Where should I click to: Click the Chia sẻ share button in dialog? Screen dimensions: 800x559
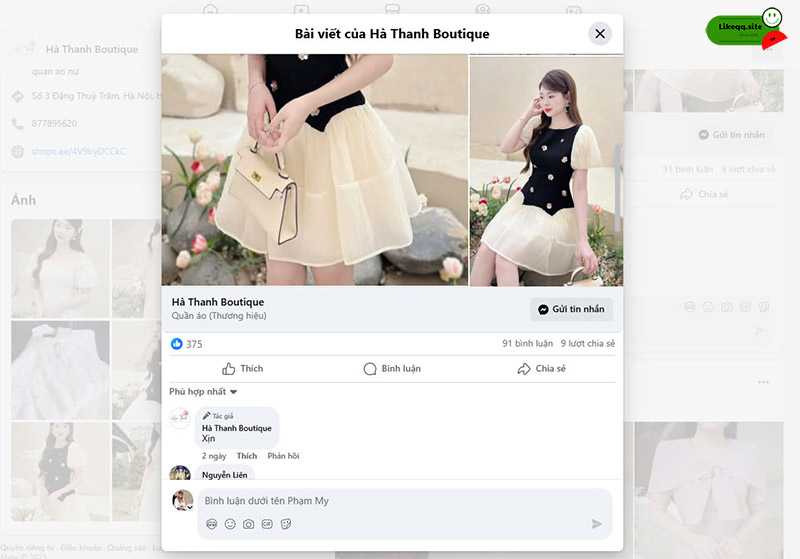pos(541,369)
